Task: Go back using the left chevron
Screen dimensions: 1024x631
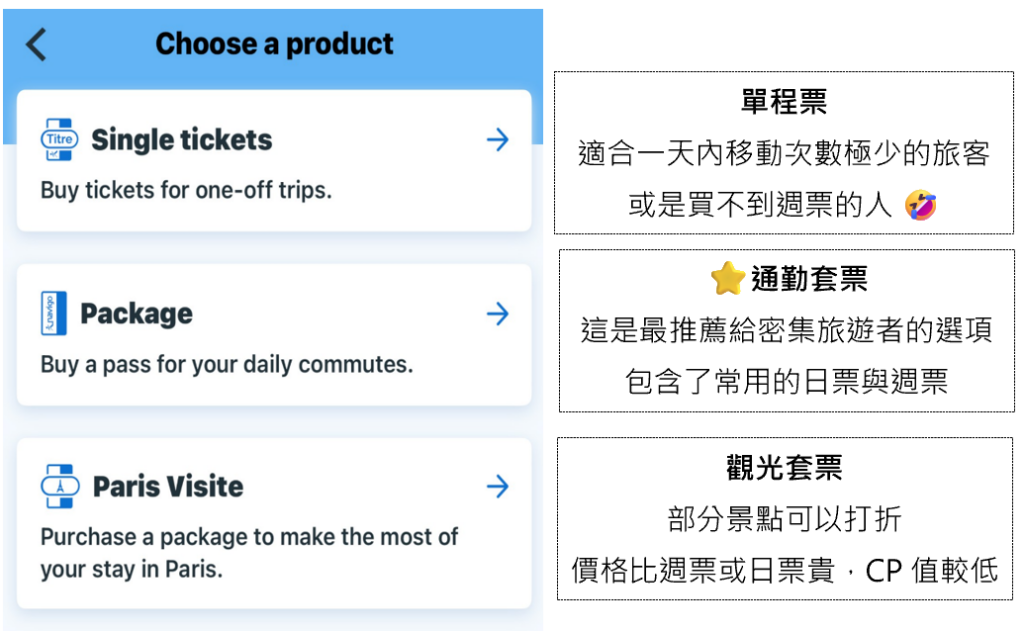Action: click(36, 45)
